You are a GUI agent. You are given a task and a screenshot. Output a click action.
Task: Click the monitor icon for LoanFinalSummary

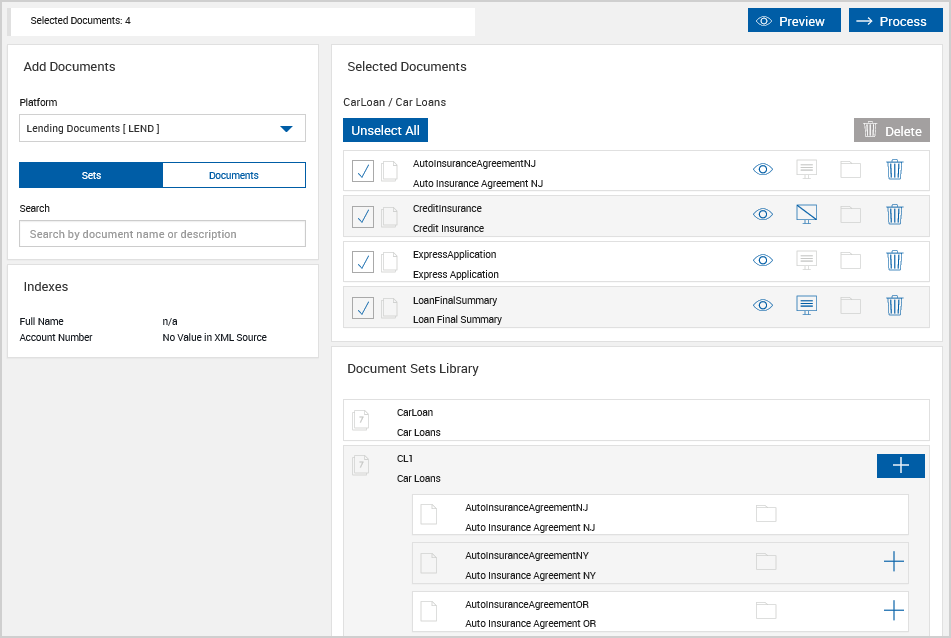click(806, 305)
